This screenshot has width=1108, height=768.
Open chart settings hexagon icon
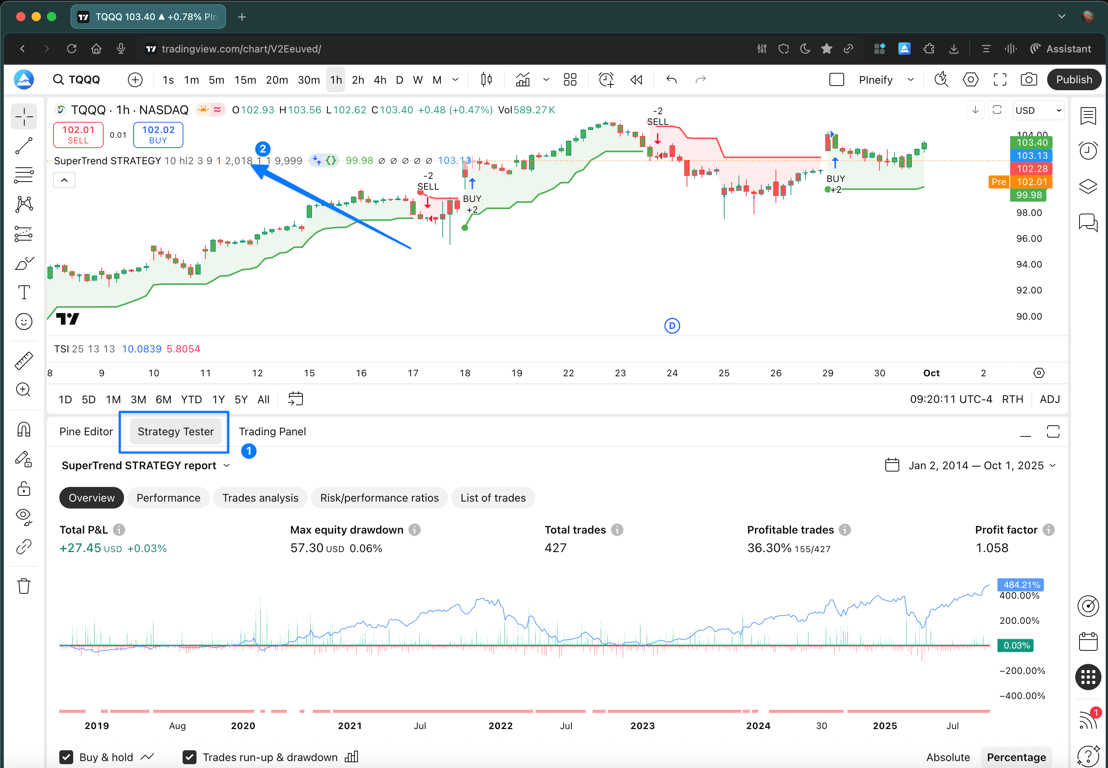[971, 80]
